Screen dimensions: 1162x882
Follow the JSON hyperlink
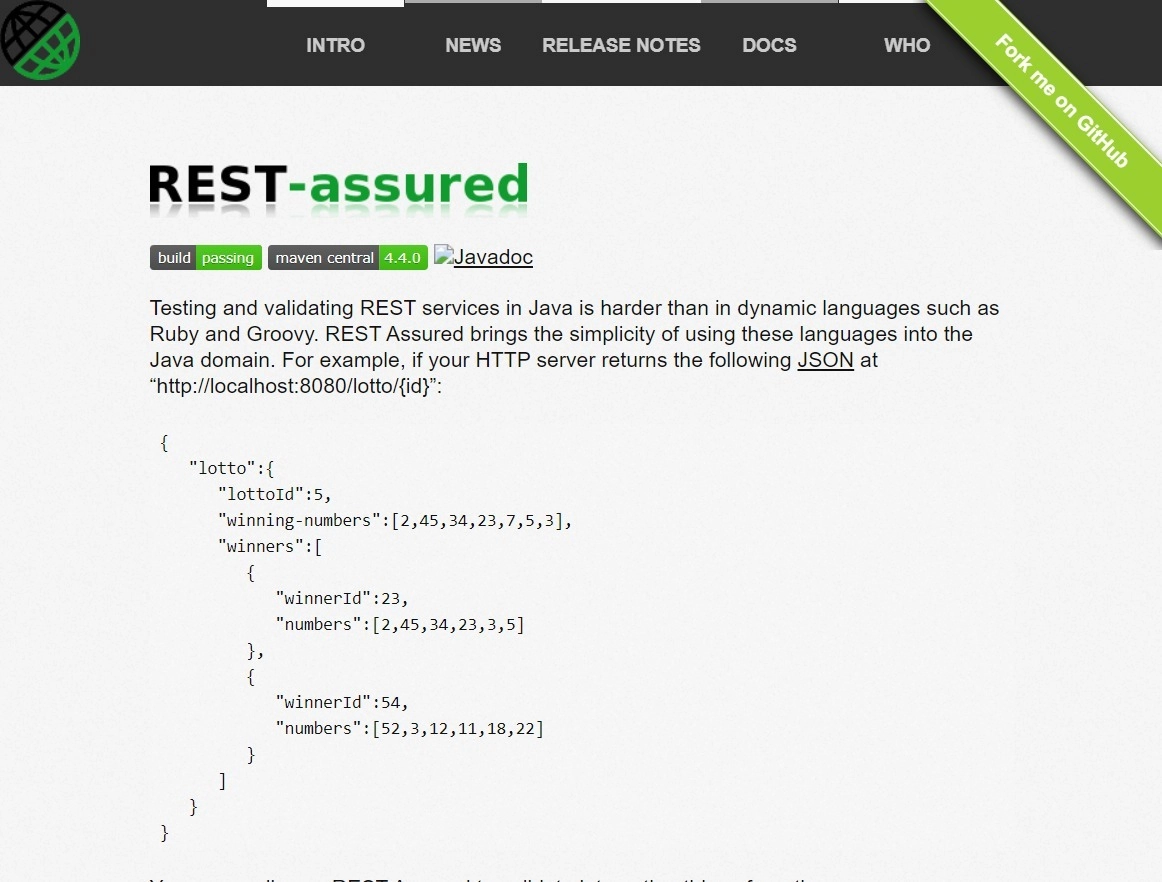coord(825,360)
